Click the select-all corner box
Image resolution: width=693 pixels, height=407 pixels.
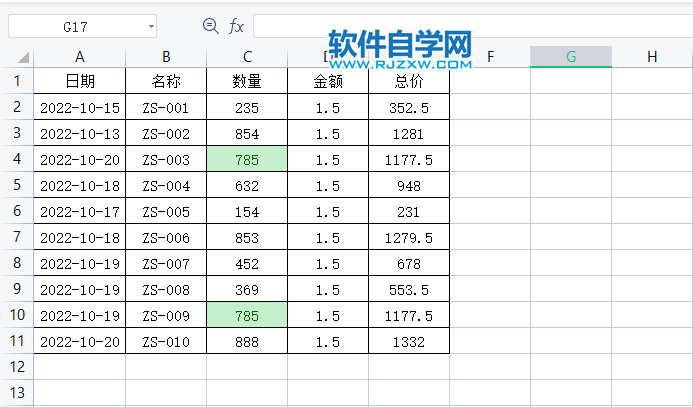(16, 57)
